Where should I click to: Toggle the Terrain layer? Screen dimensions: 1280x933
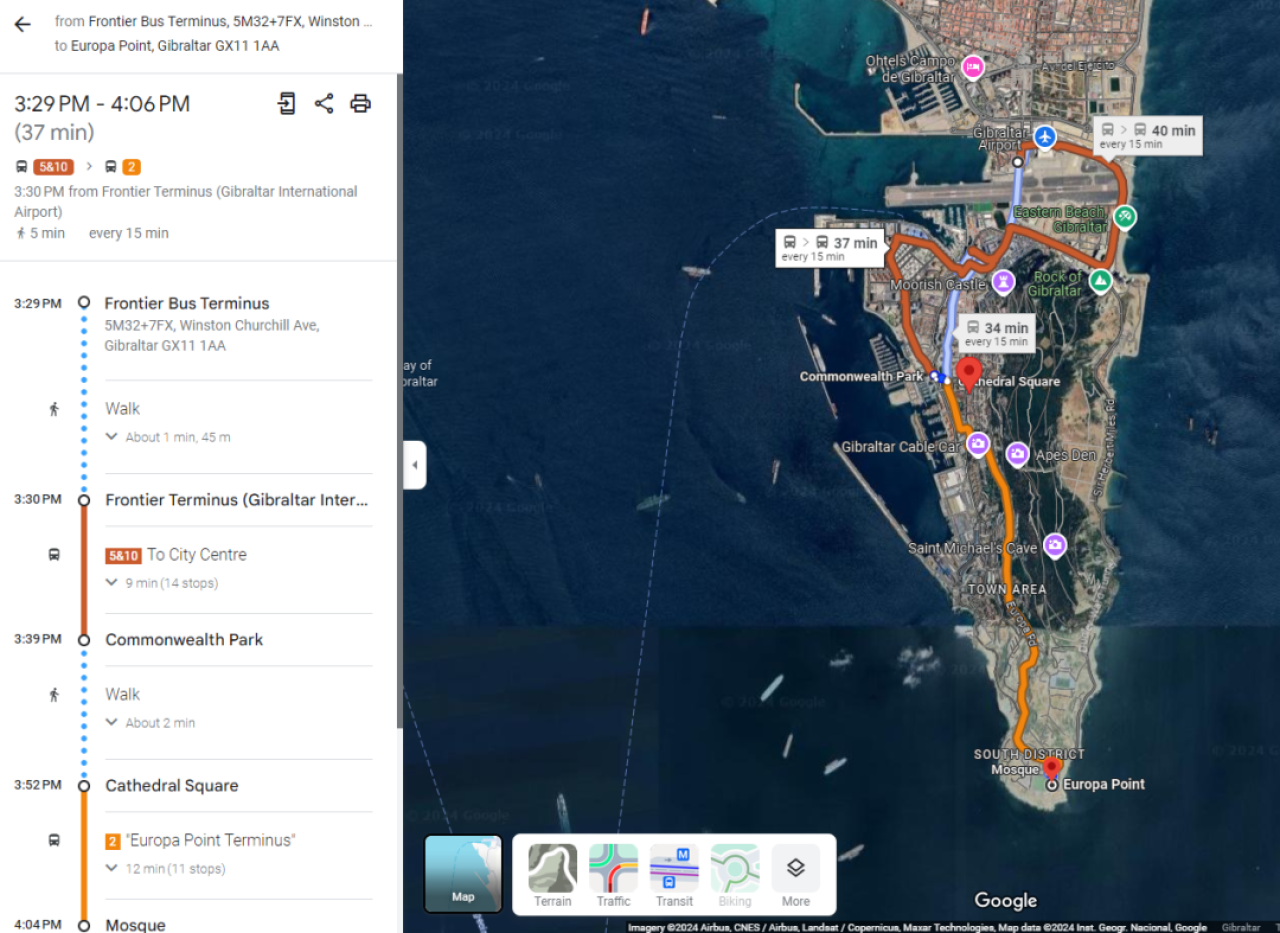(x=551, y=868)
